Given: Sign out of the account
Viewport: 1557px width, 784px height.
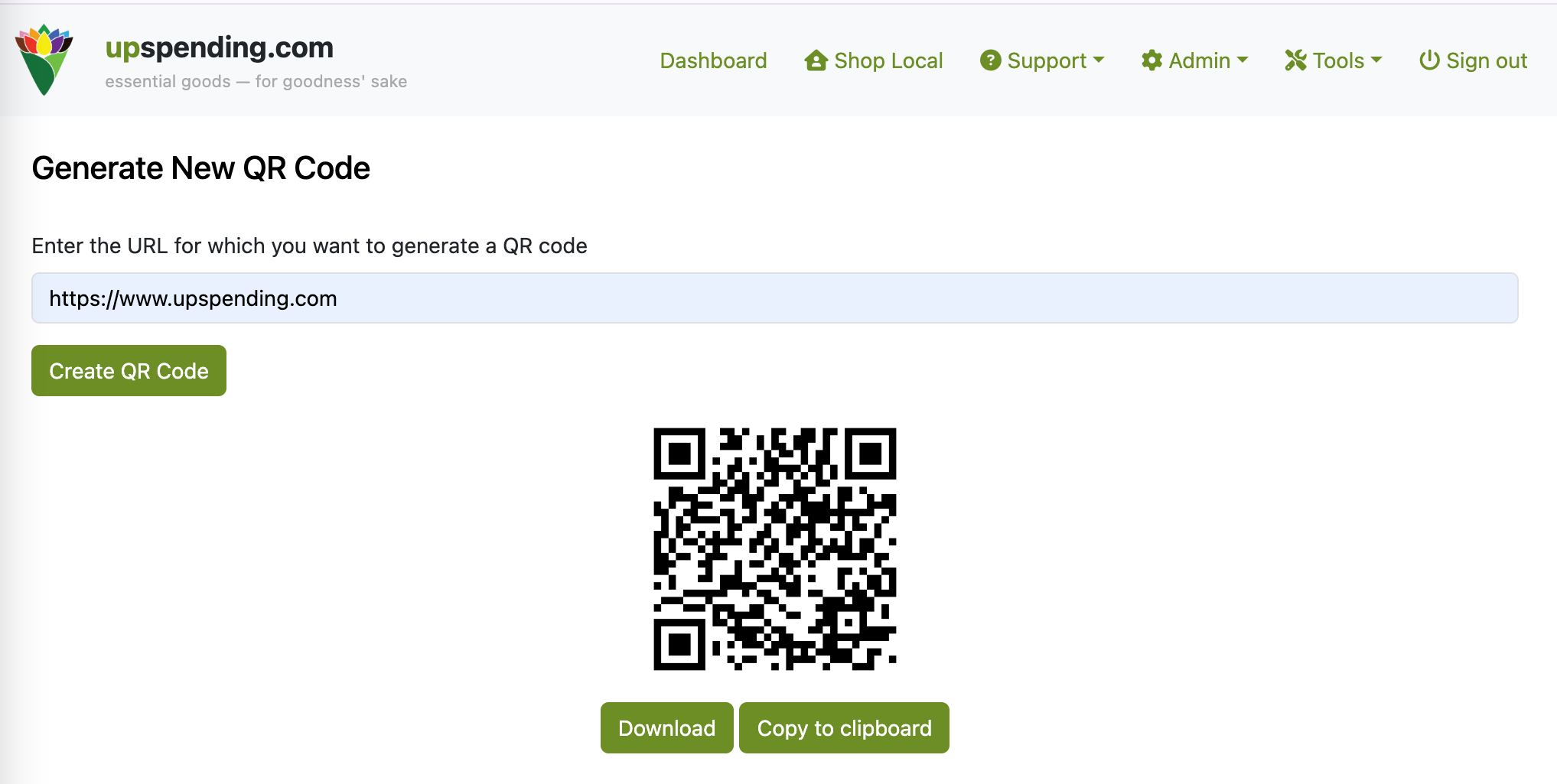Looking at the screenshot, I should pos(1486,60).
